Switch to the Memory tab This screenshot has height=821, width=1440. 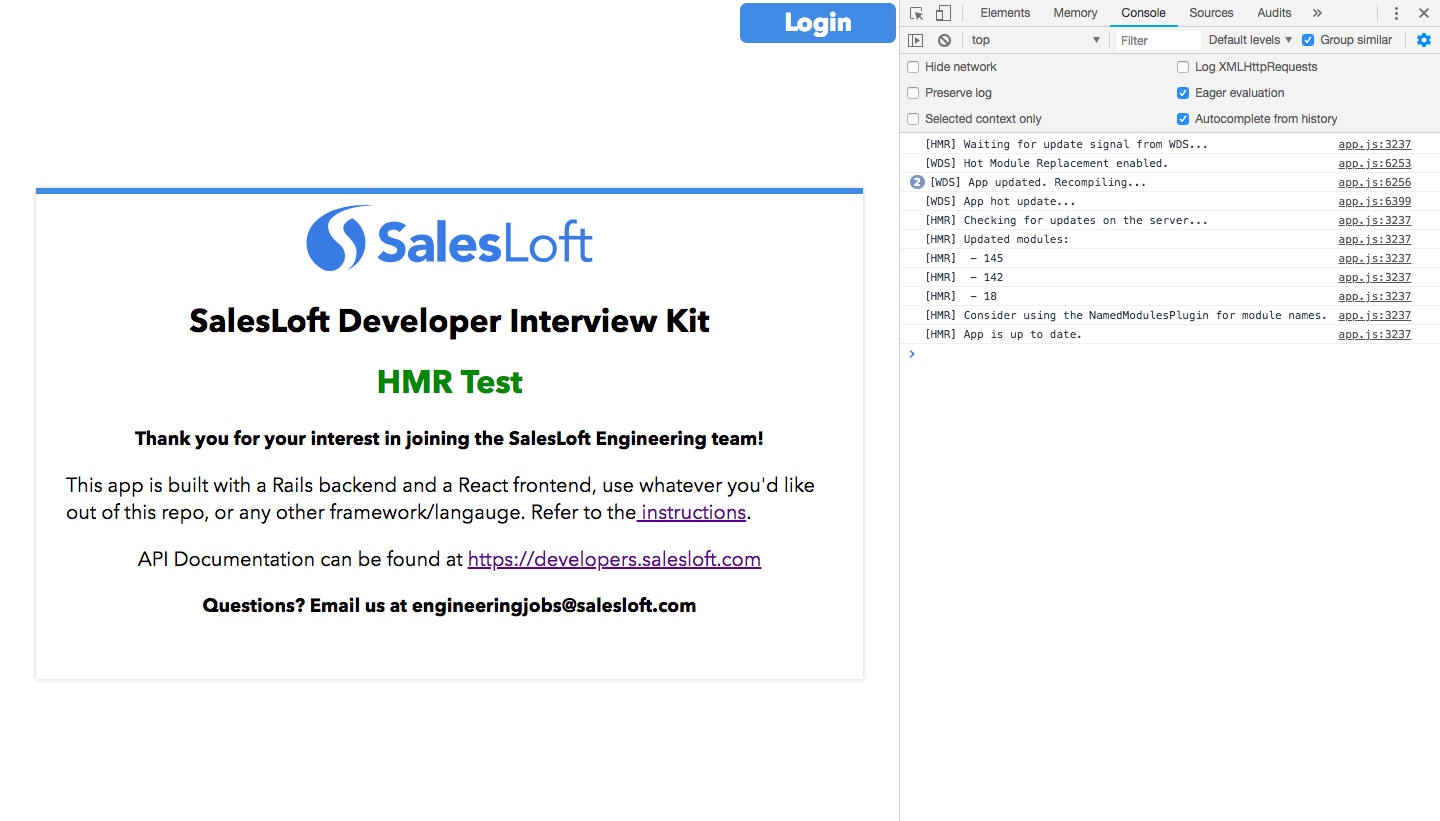pyautogui.click(x=1075, y=13)
